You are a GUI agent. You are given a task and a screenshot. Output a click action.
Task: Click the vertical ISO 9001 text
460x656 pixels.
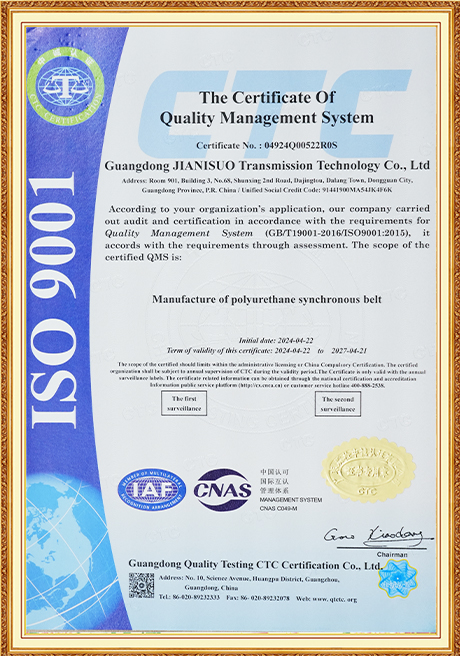coord(54,299)
